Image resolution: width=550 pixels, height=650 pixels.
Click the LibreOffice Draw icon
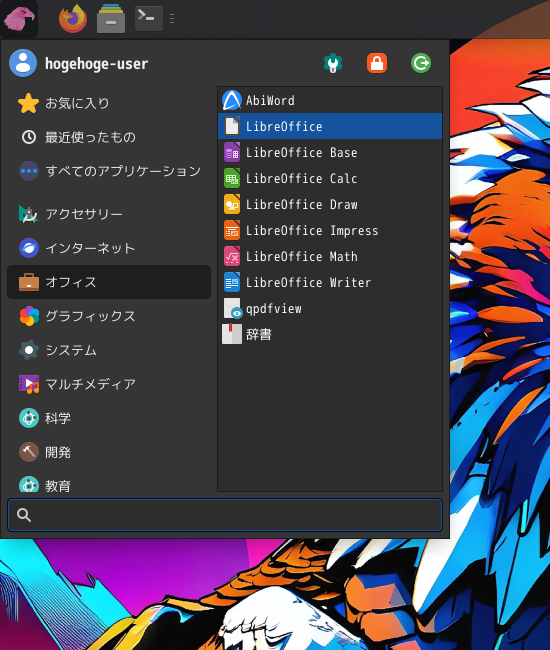coord(232,204)
